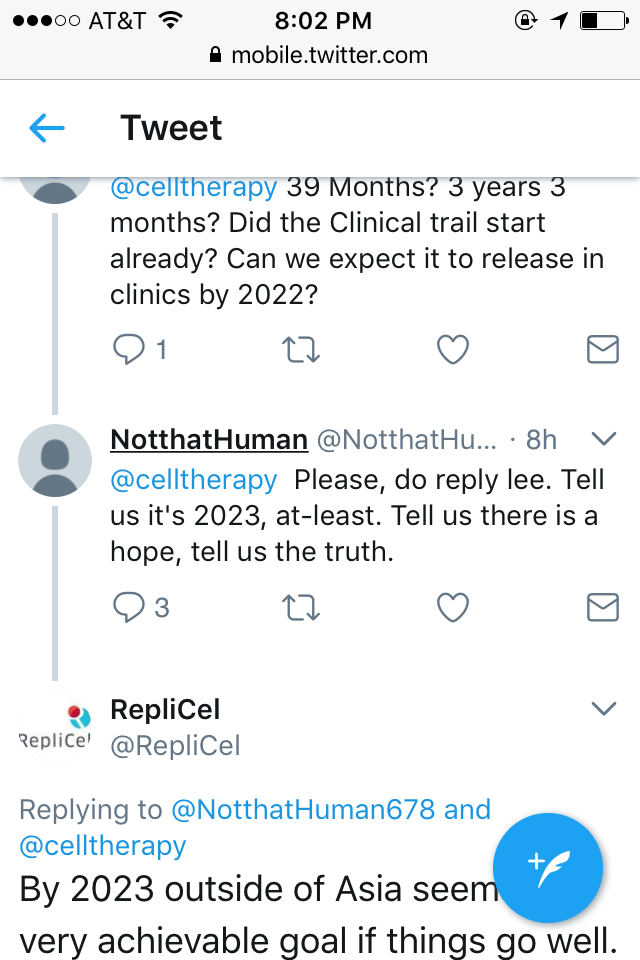This screenshot has height=960, width=640.
Task: Open NotthatHuman profile name link
Action: [209, 440]
